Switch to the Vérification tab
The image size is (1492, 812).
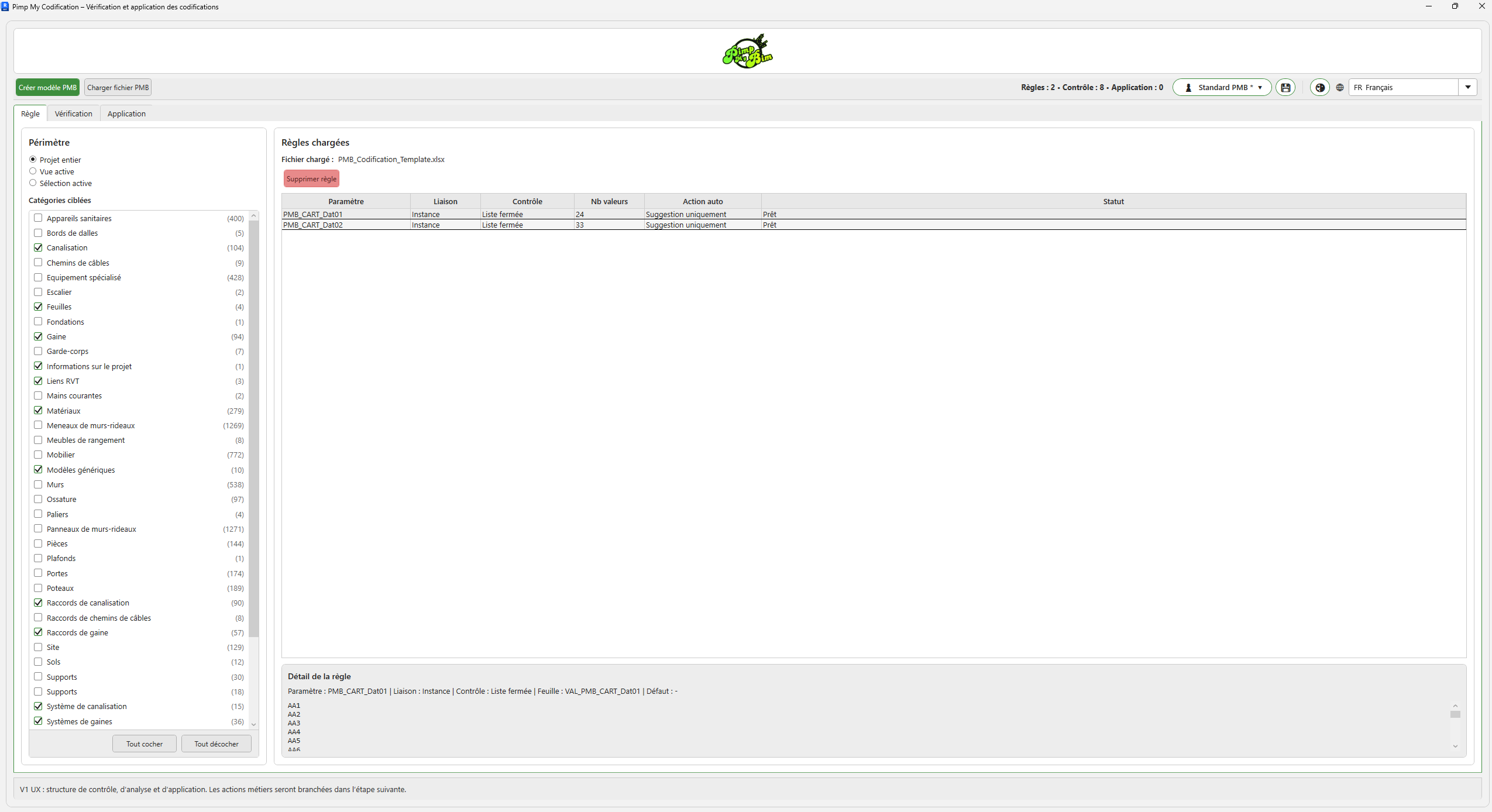point(74,113)
